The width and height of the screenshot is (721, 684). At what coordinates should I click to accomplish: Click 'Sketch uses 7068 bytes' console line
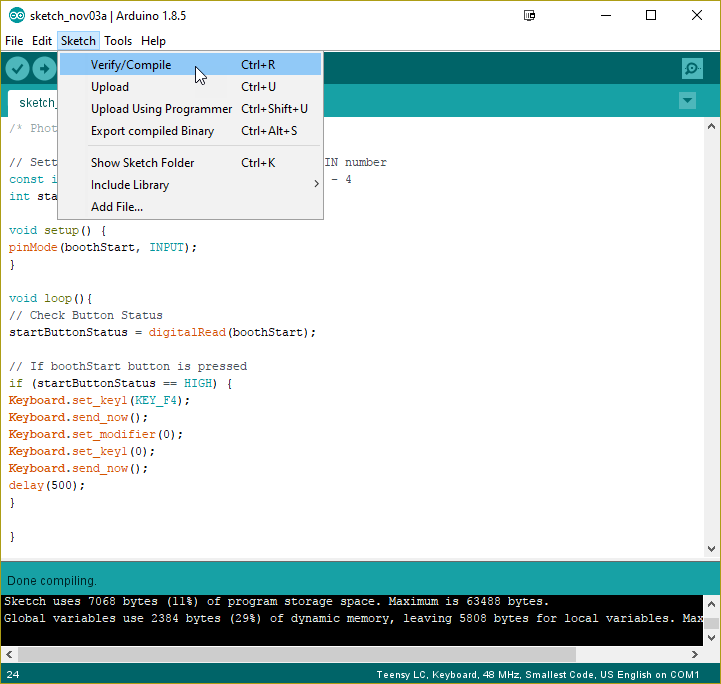[x=276, y=601]
